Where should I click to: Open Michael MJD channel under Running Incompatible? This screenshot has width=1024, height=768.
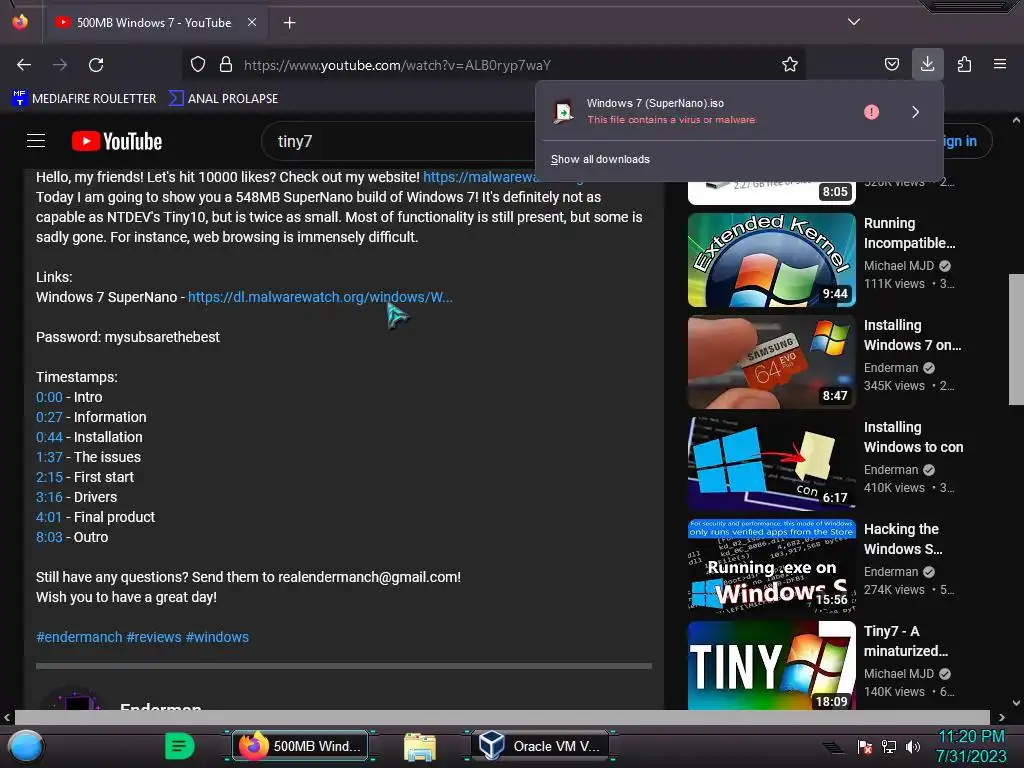tap(899, 266)
